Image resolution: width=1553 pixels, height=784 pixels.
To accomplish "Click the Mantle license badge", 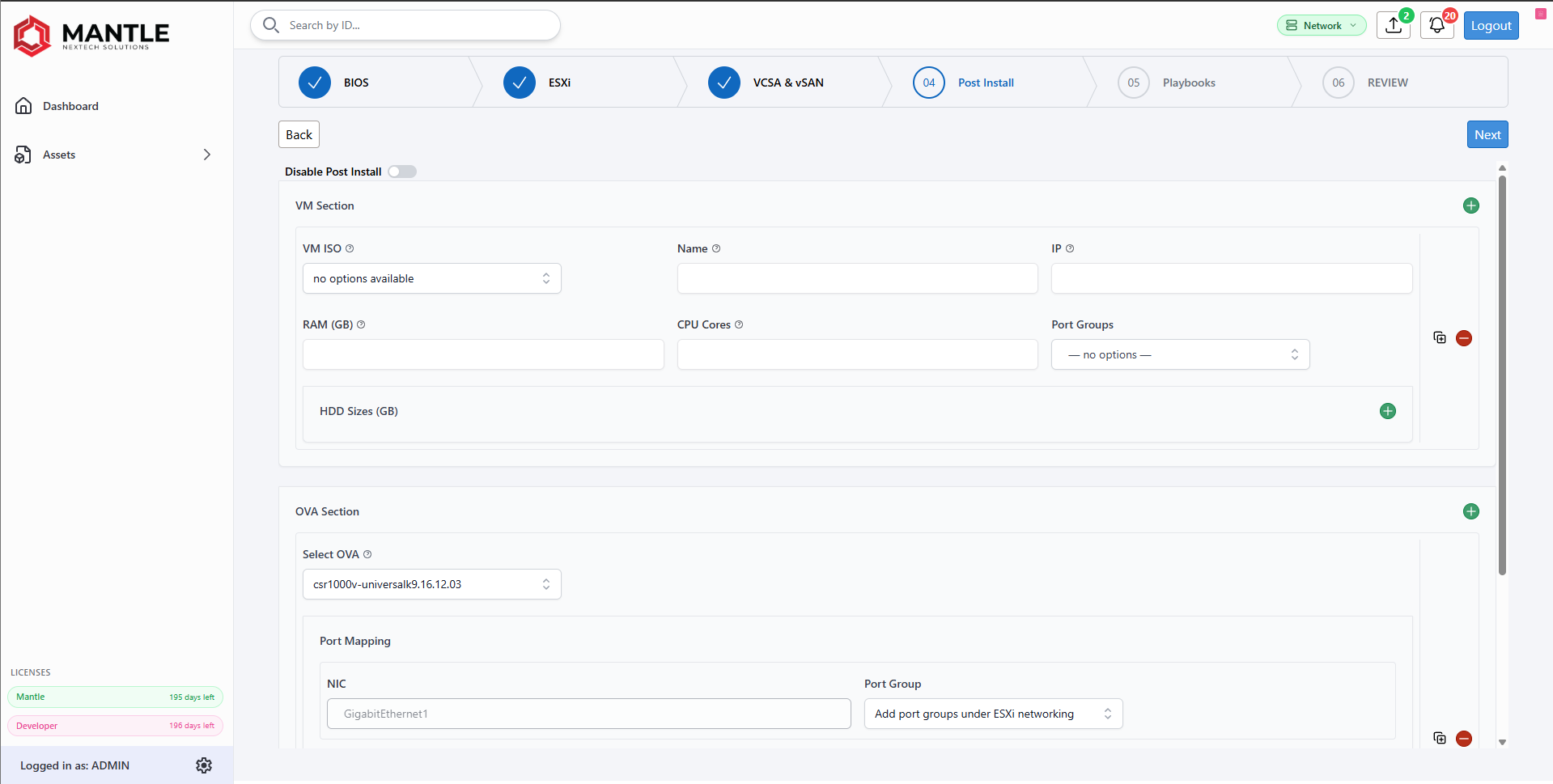I will (x=115, y=697).
